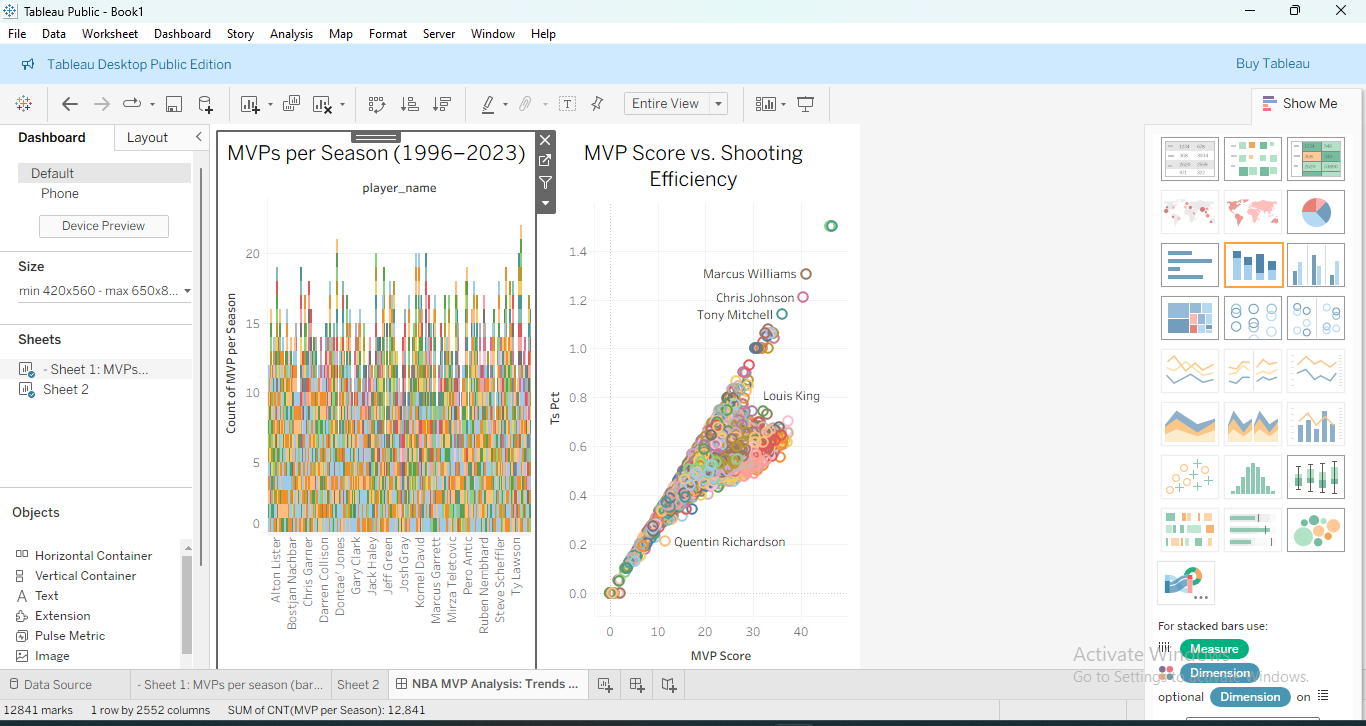Open the Worksheet menu
Screen dimensions: 1366x726
coord(110,34)
